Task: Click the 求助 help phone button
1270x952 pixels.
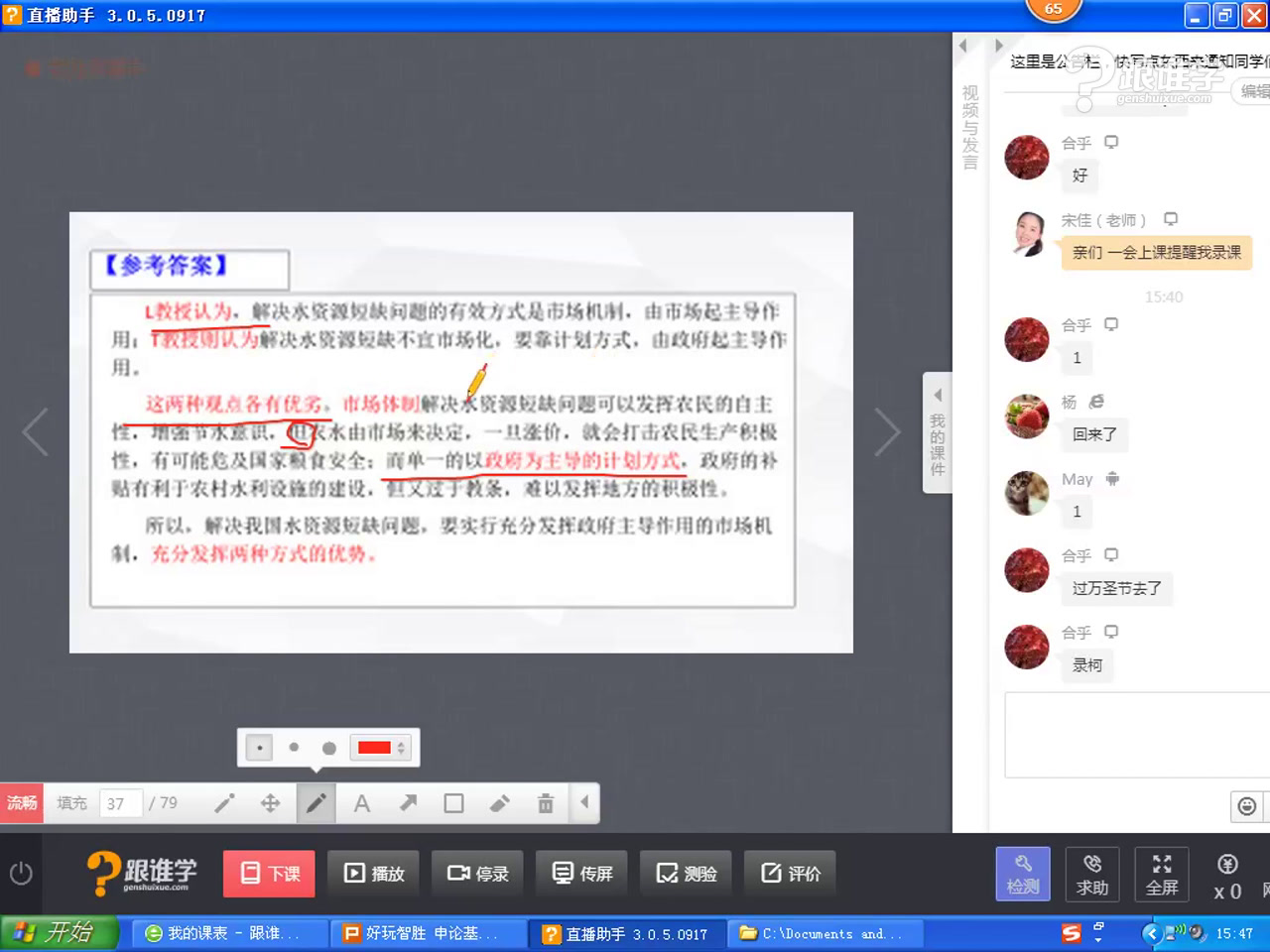Action: pos(1092,874)
